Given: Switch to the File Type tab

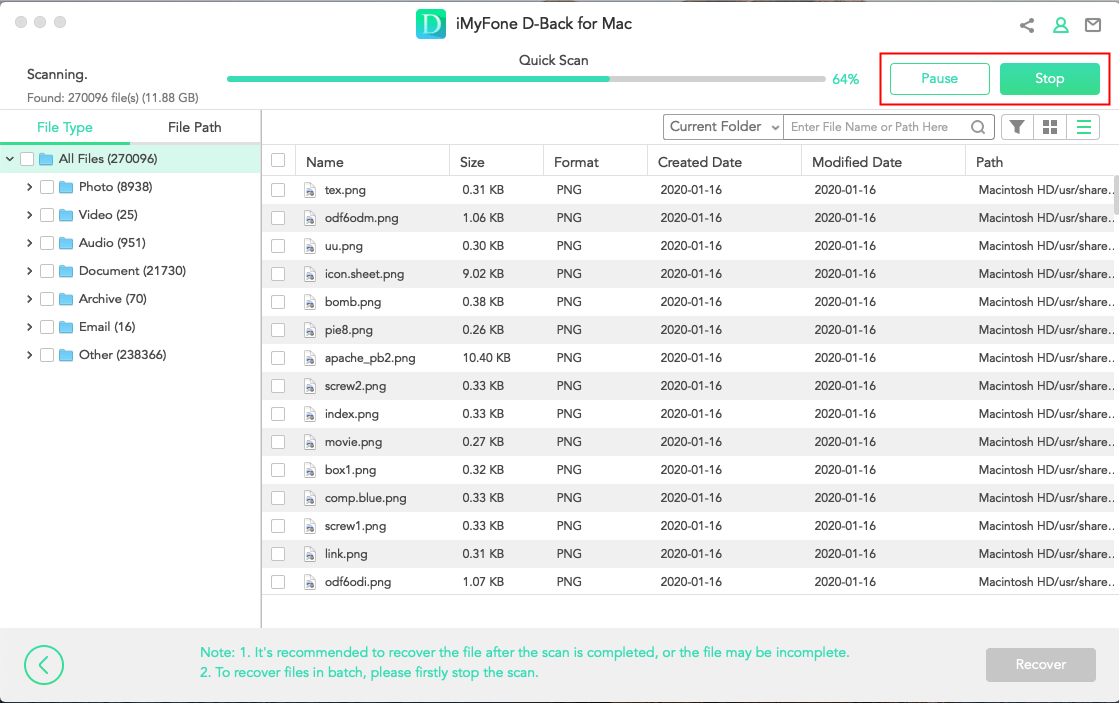Looking at the screenshot, I should click(65, 127).
